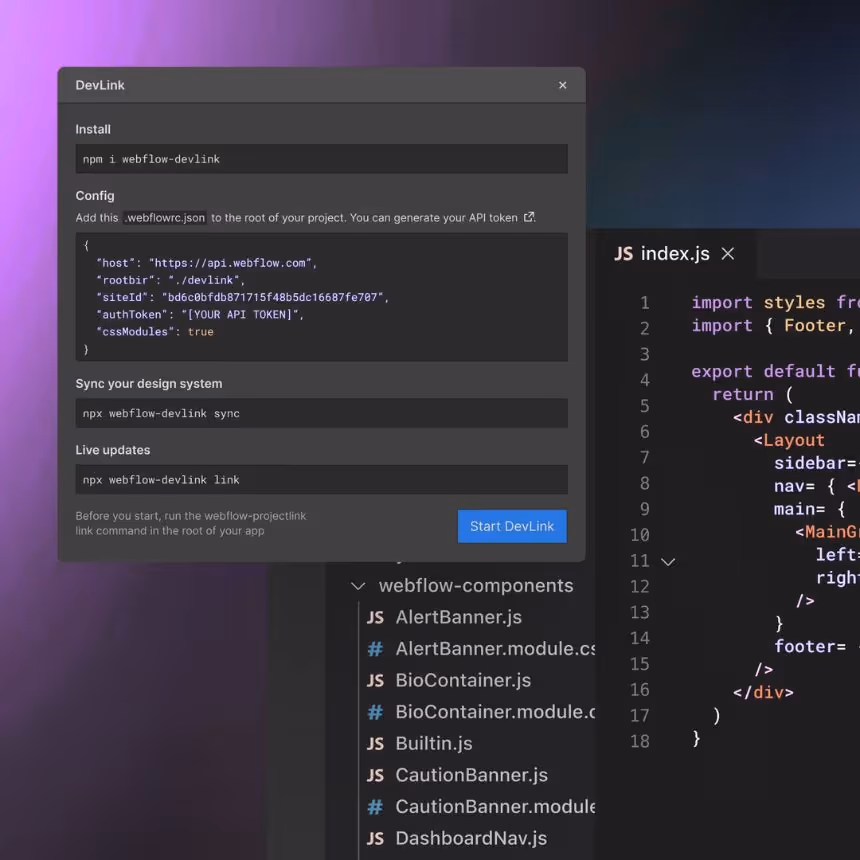Click the CSS hash icon beside AlertBanner.module
The image size is (860, 860).
point(375,649)
